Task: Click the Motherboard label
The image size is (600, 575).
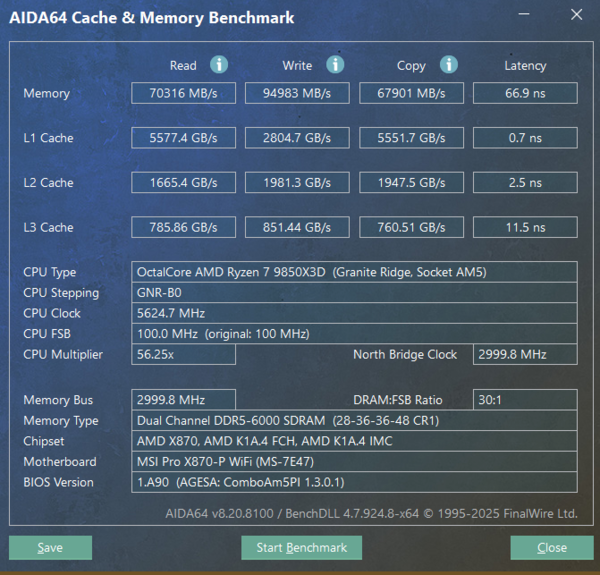Action: pyautogui.click(x=60, y=462)
